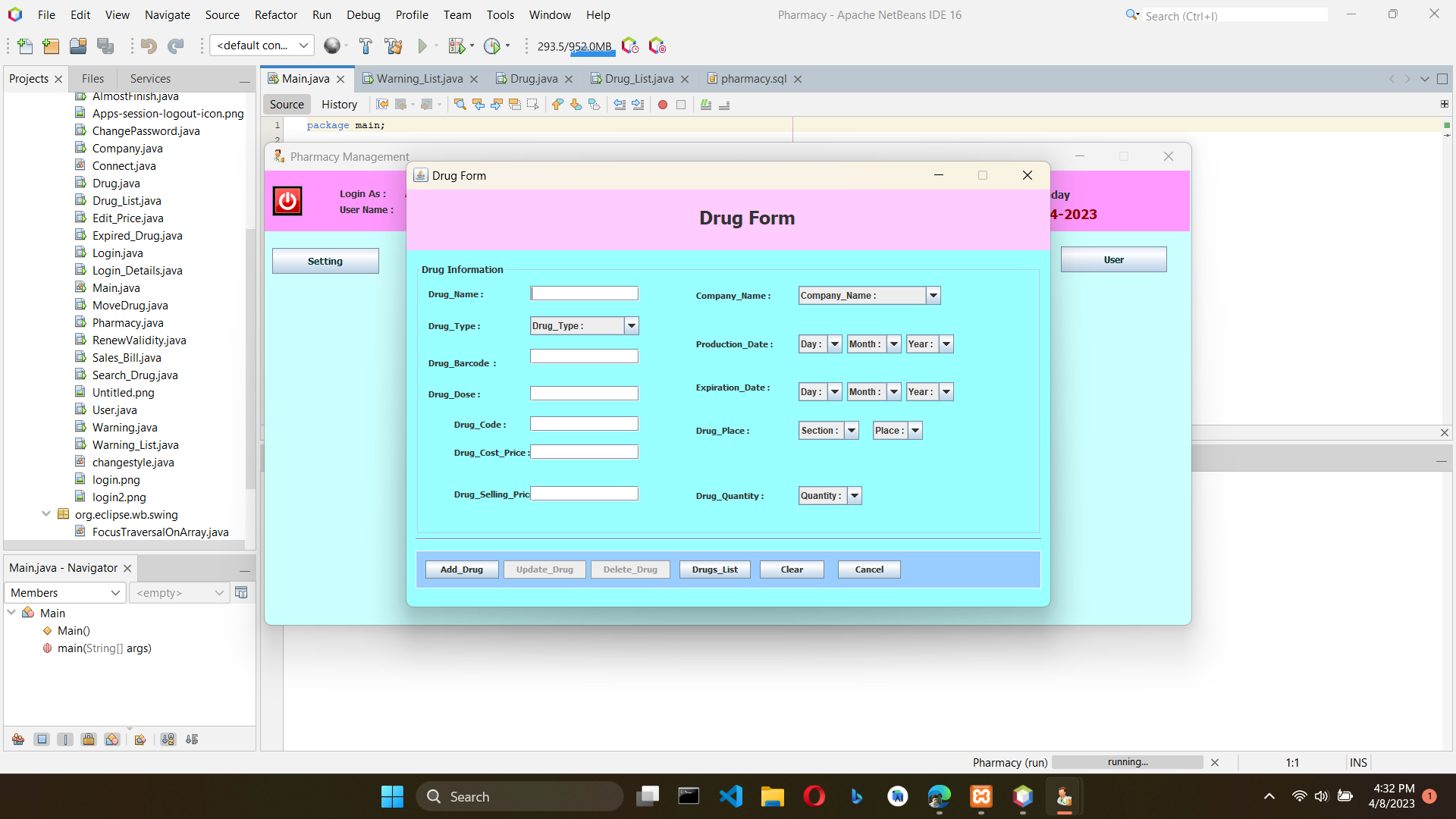Clean and Build the project
Image resolution: width=1456 pixels, height=819 pixels.
tap(394, 45)
